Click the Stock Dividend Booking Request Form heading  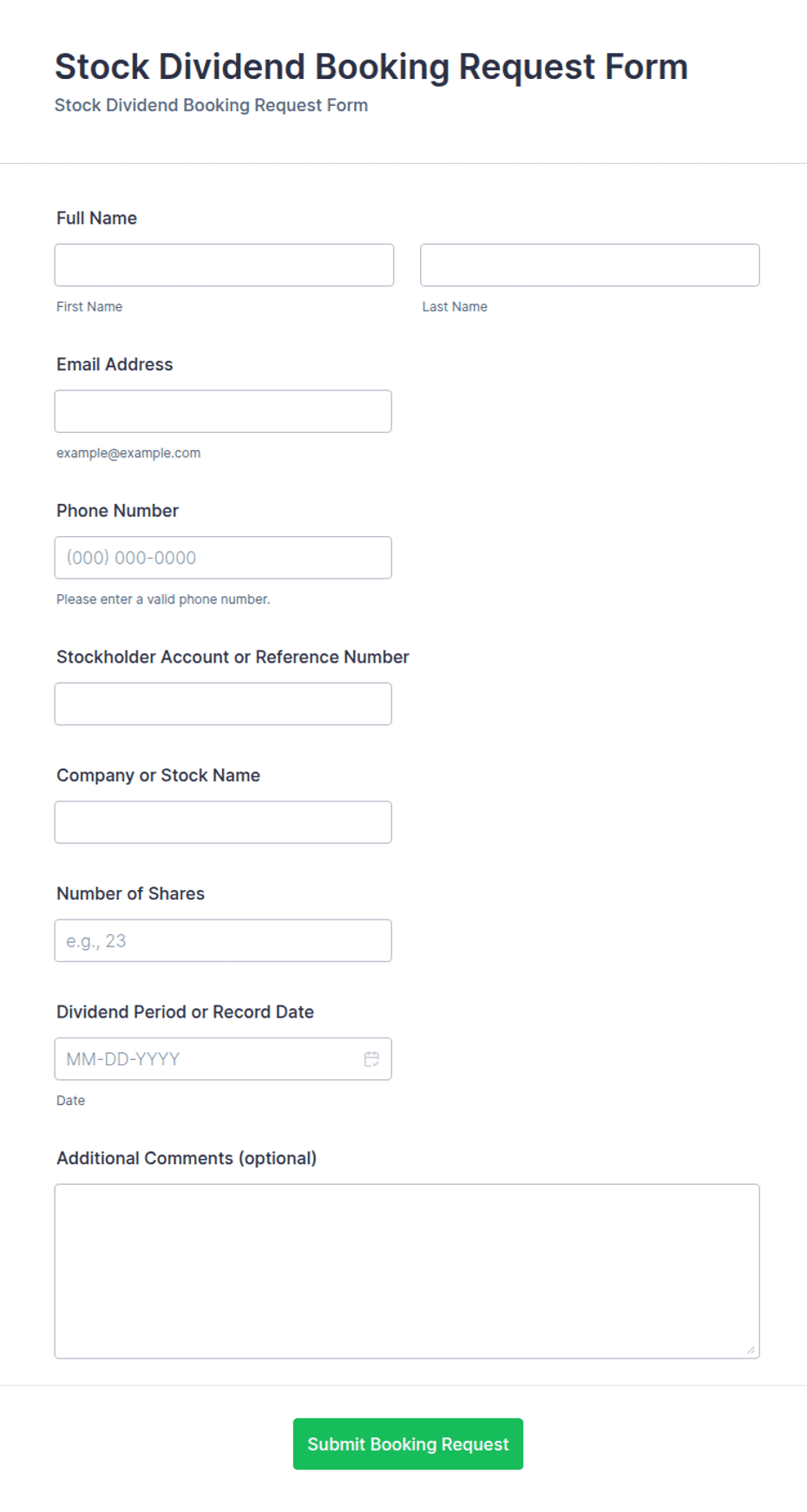point(371,67)
